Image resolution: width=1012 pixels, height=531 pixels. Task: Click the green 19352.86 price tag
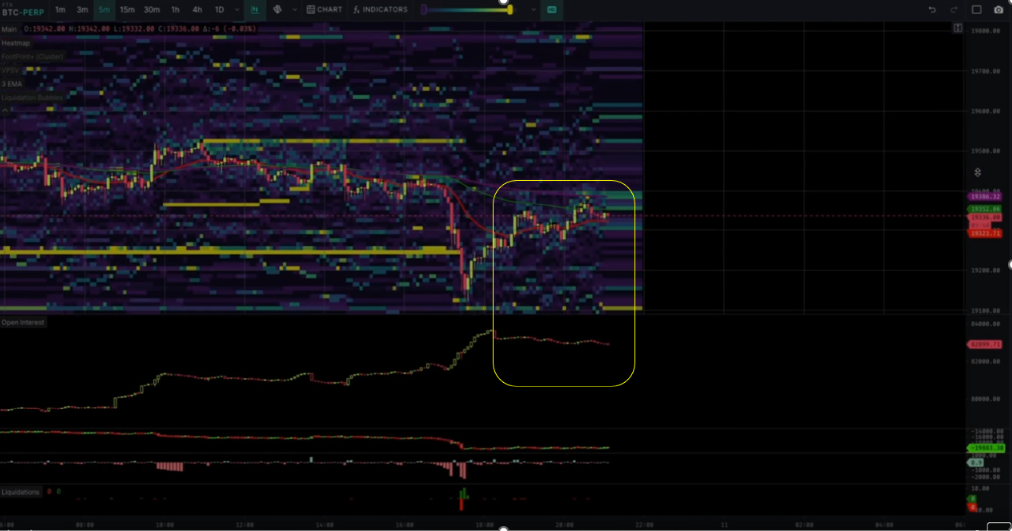[984, 209]
